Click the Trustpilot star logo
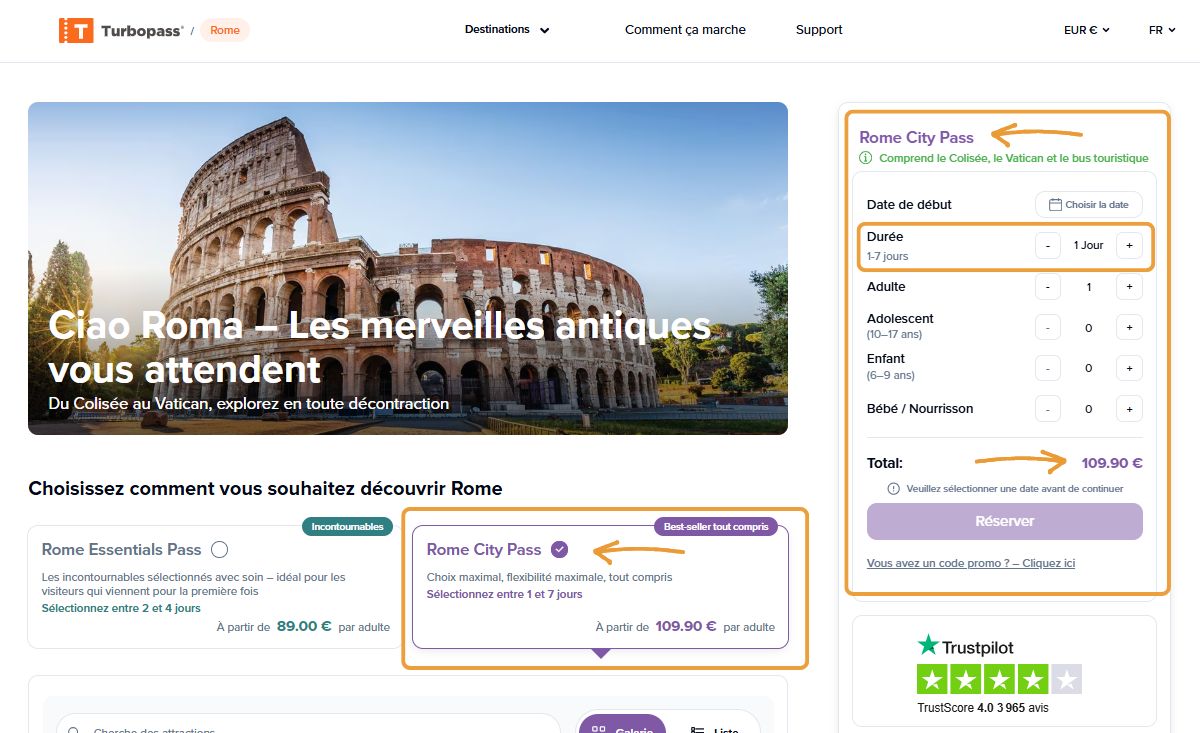 point(930,646)
